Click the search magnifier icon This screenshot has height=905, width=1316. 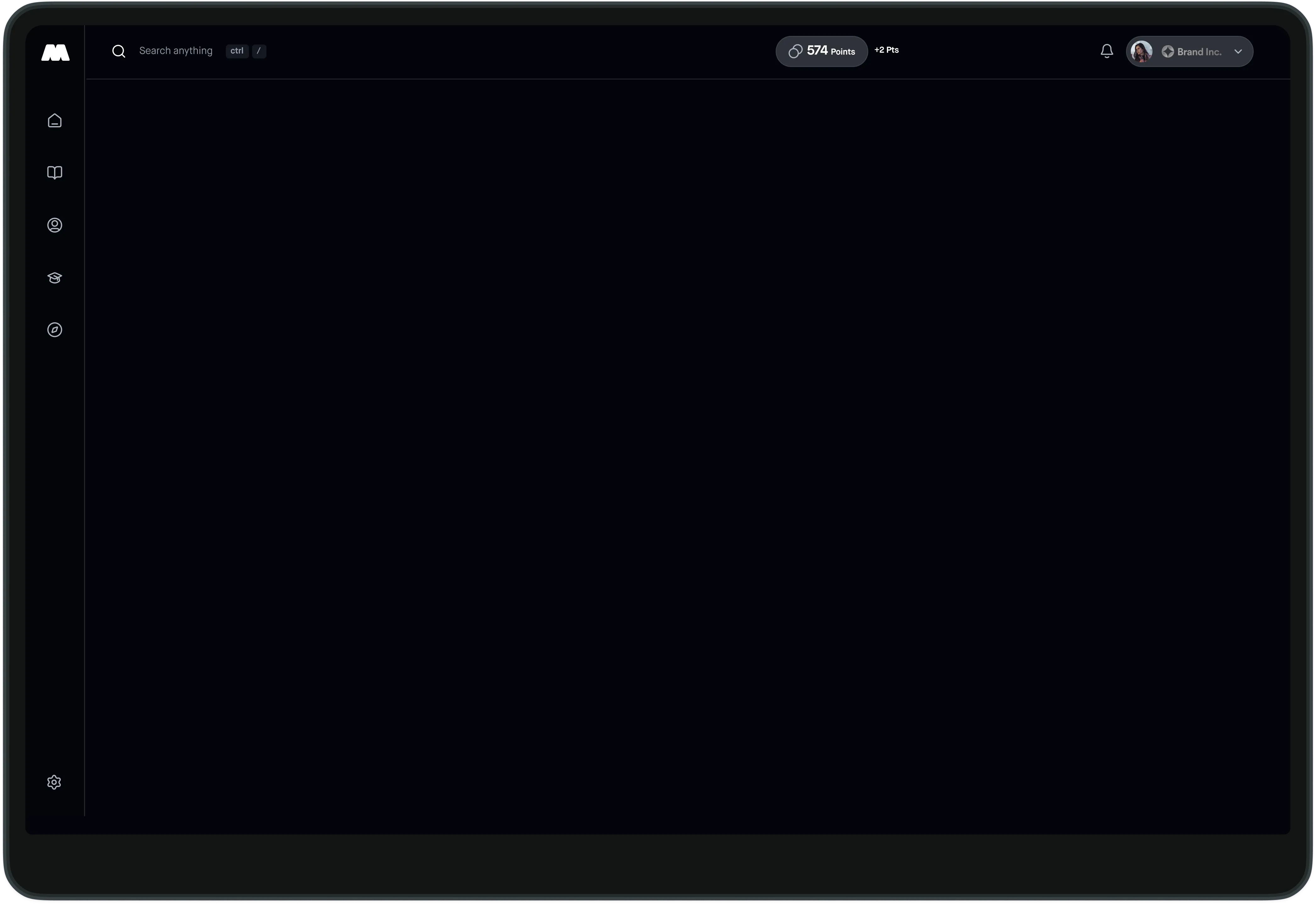tap(119, 51)
